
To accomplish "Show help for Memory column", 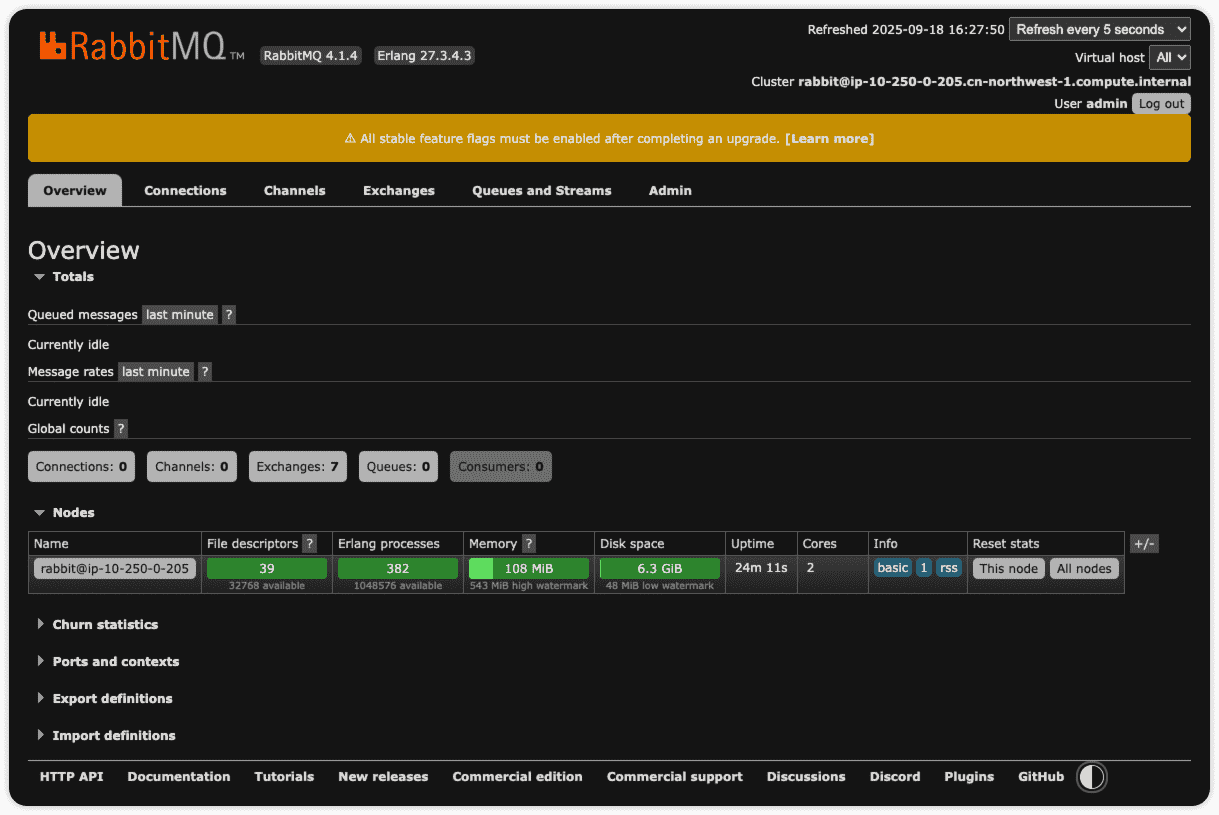I will coord(529,544).
